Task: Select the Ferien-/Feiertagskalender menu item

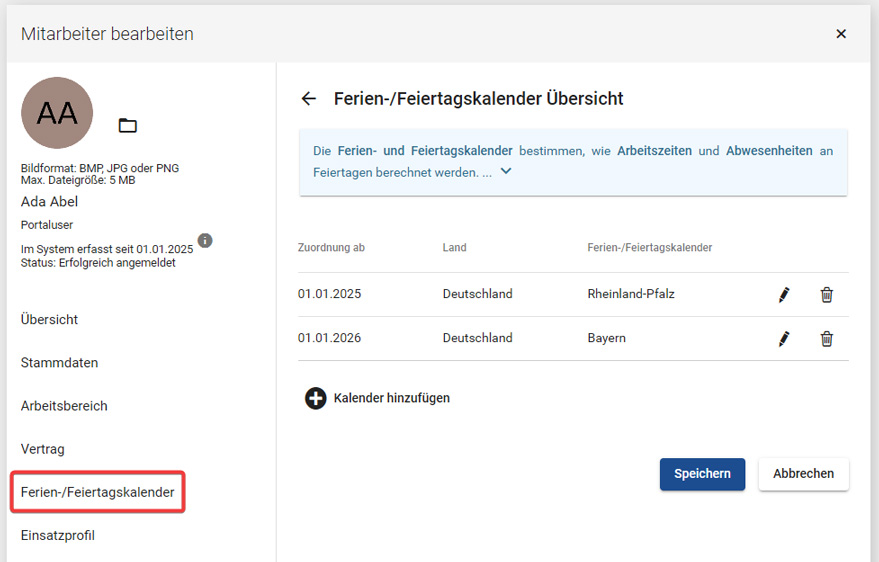Action: [98, 492]
